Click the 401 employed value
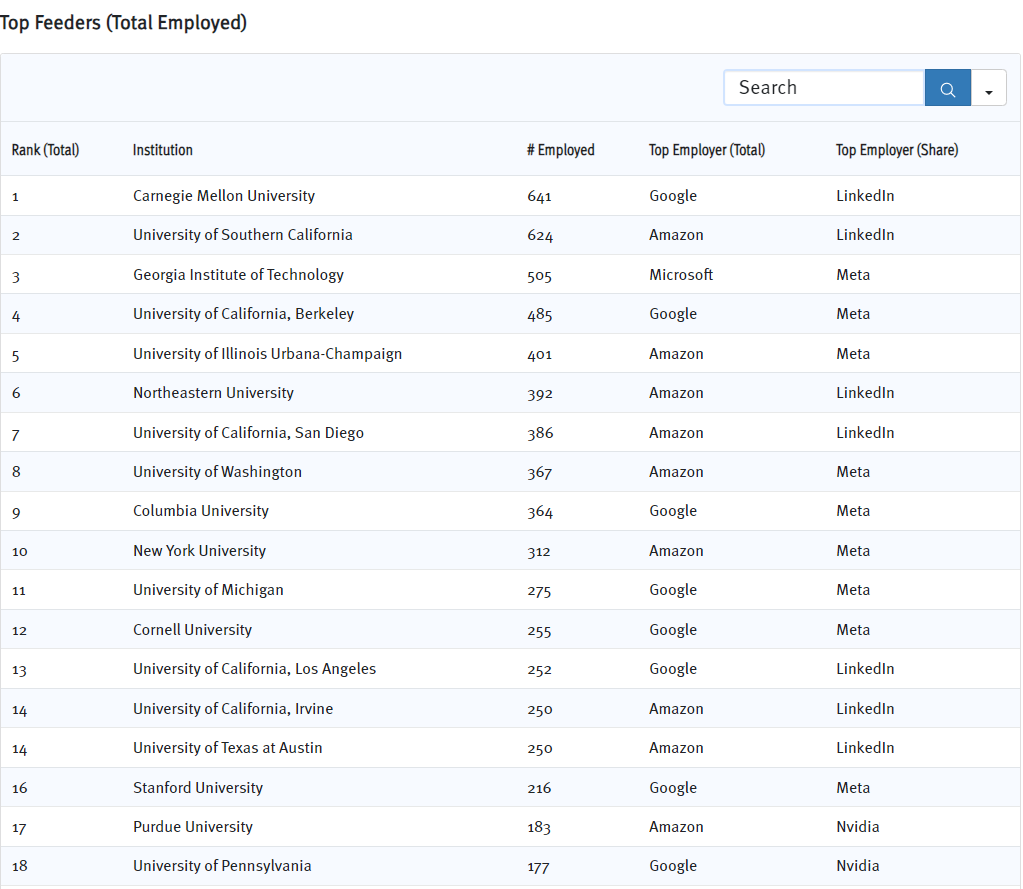 (540, 355)
